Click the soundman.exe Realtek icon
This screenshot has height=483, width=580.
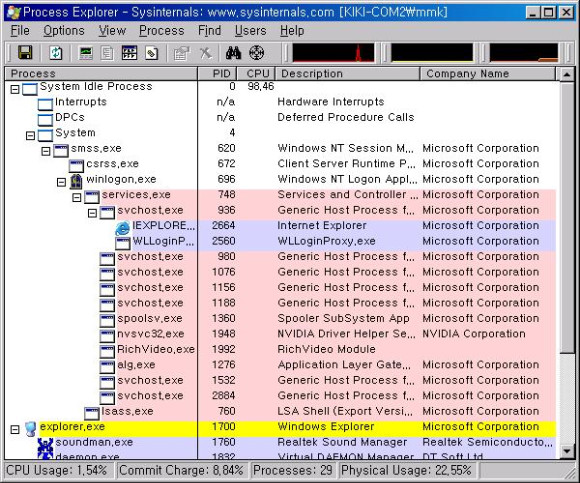45,444
